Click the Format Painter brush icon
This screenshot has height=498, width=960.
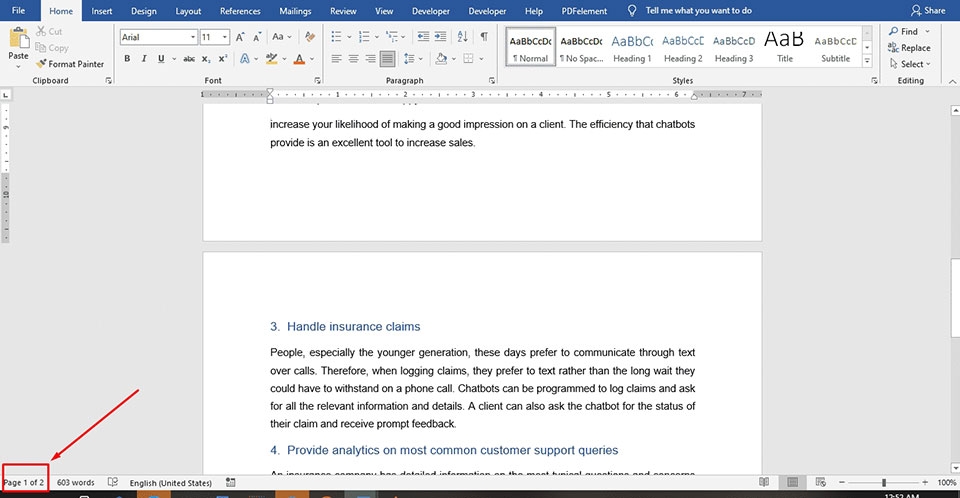click(x=41, y=64)
